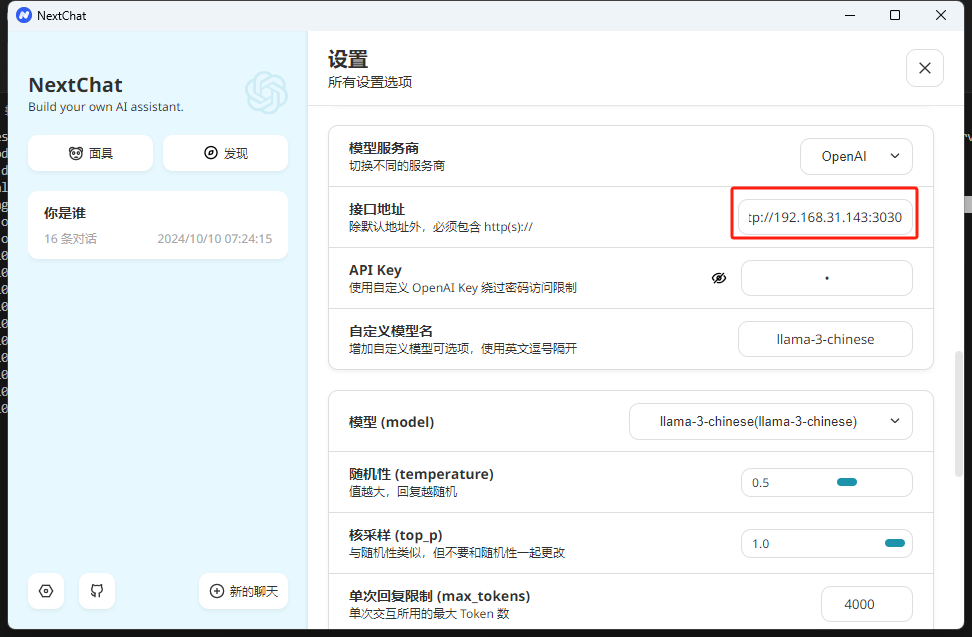Screen dimensions: 972x637
Task: Click the 2024/10/10 07:24:15 timestamp
Action: [214, 239]
